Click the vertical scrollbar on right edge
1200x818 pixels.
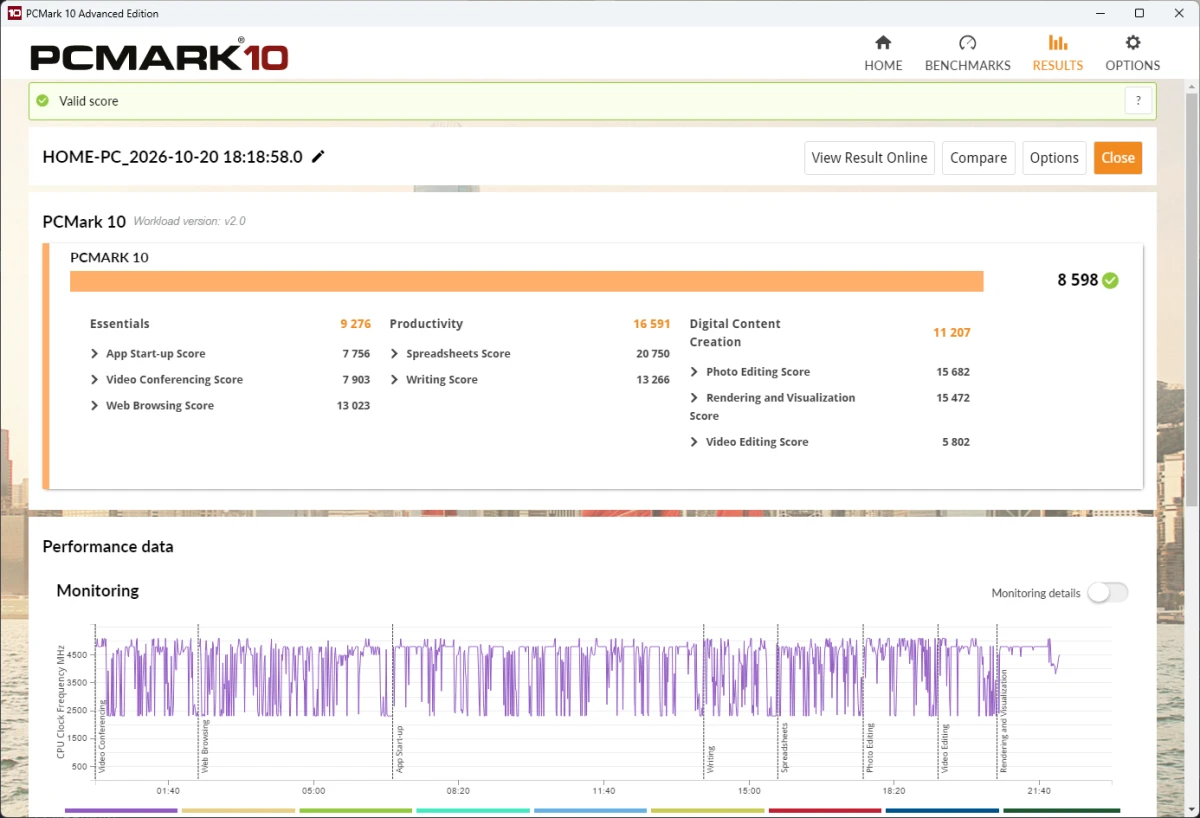[x=1191, y=300]
